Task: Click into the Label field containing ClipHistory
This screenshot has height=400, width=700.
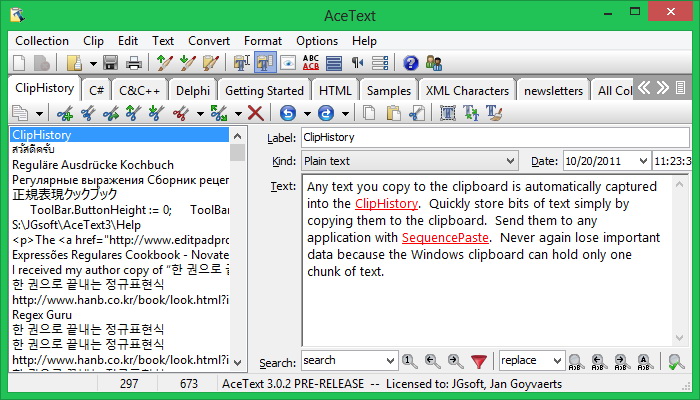Action: [495, 137]
